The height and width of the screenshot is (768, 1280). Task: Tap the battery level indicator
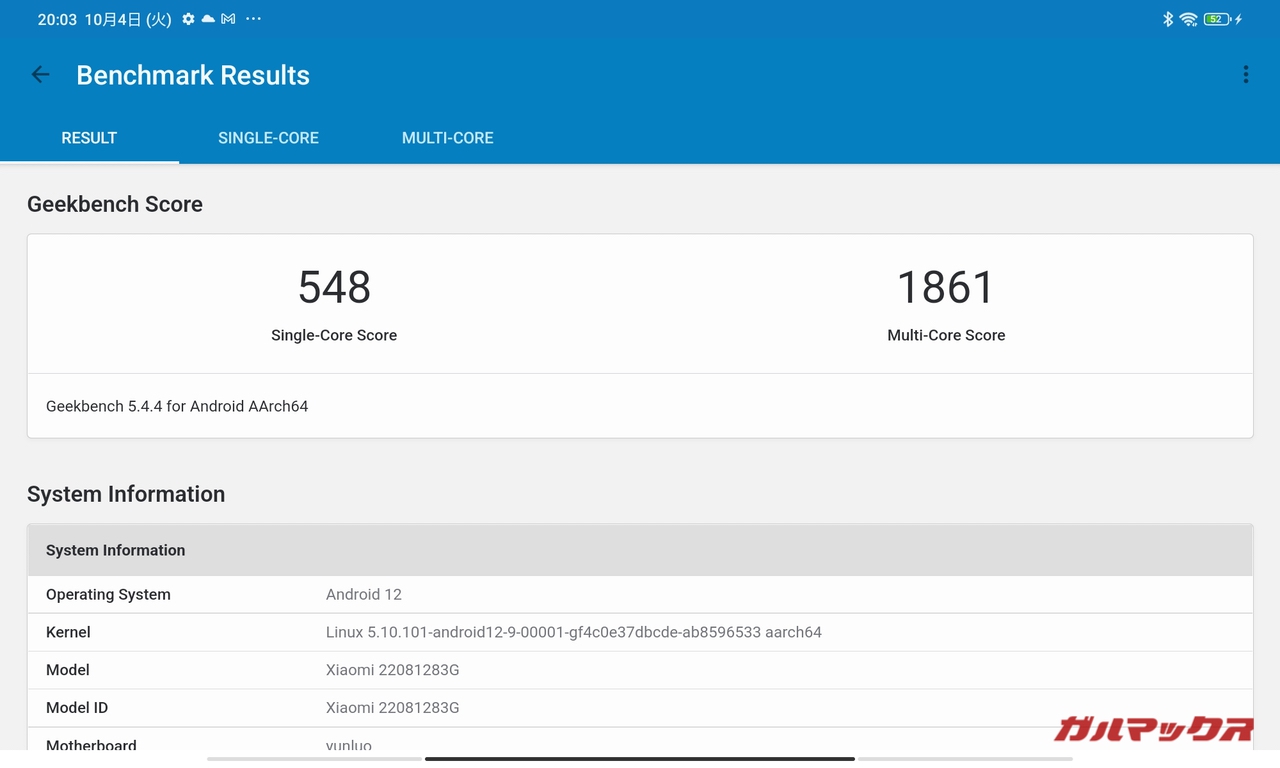1217,19
